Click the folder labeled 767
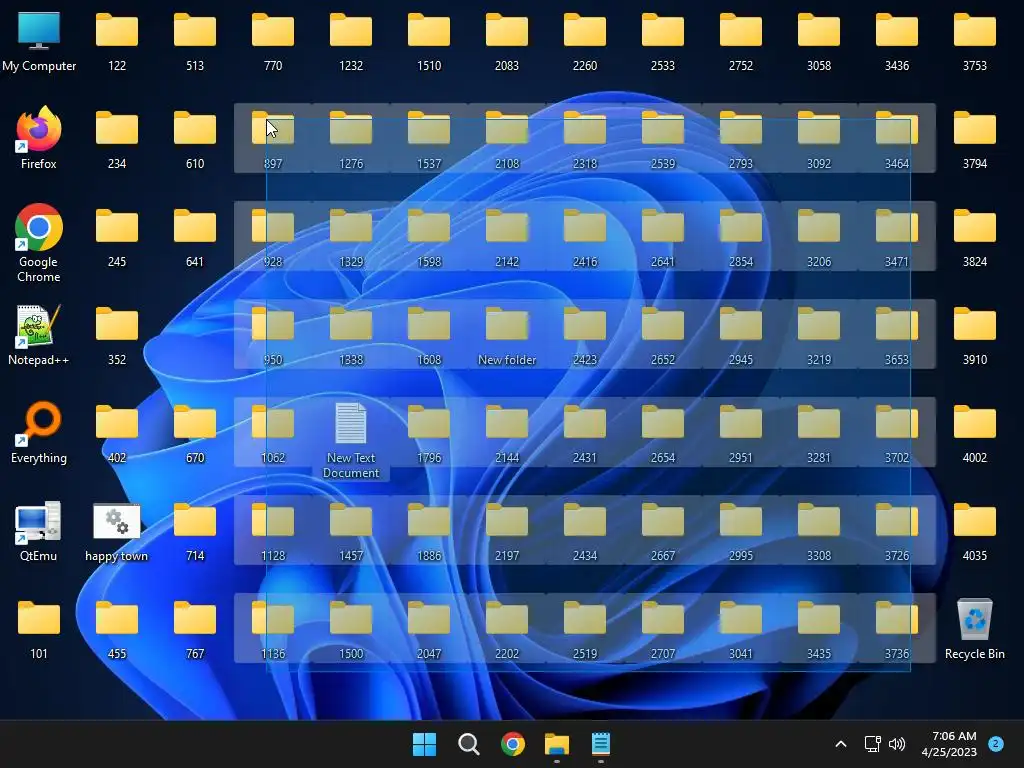This screenshot has height=768, width=1024. click(195, 628)
